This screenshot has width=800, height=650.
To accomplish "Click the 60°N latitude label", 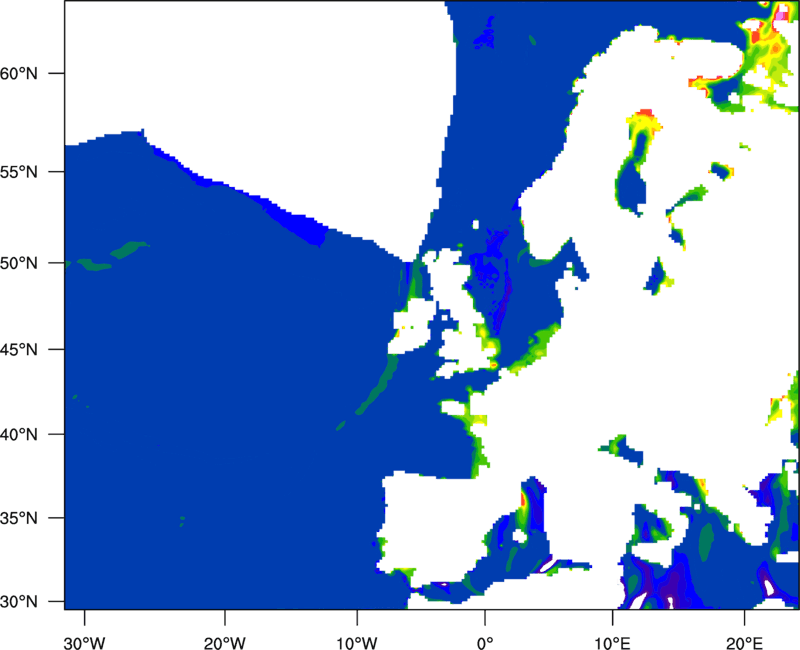I will 19,74.
